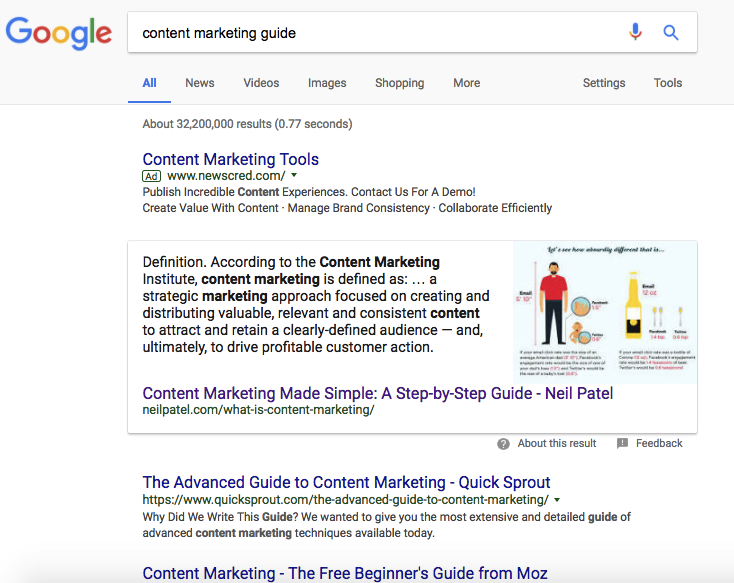Activate voice search microphone icon
734x583 pixels.
(635, 32)
